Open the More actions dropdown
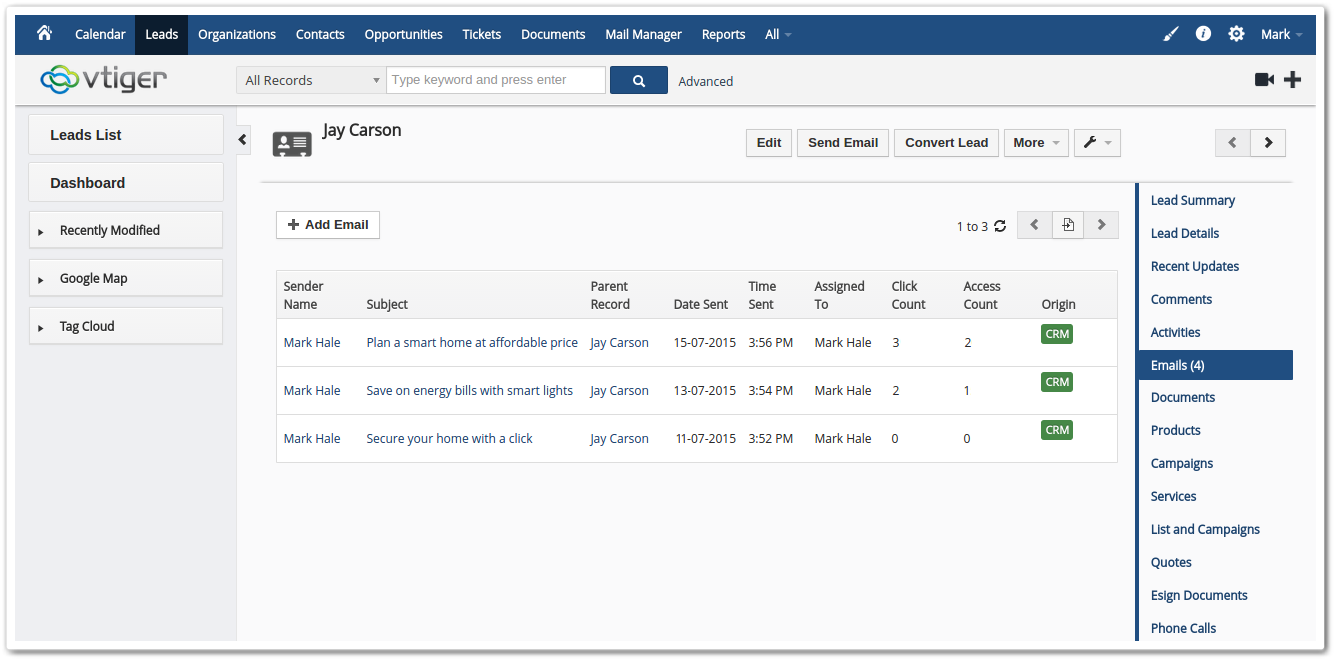The width and height of the screenshot is (1337, 662). (1035, 142)
